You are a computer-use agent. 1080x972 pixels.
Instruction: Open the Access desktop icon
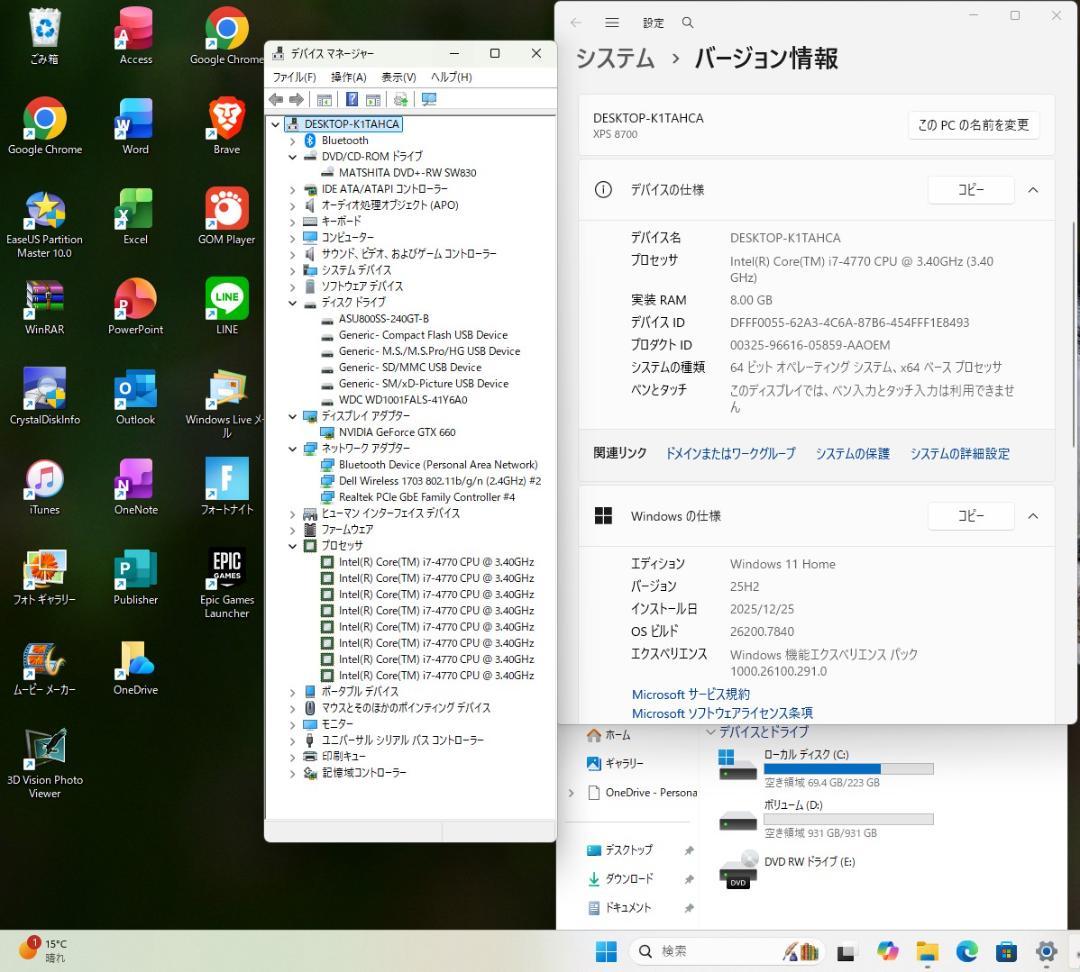click(x=136, y=36)
